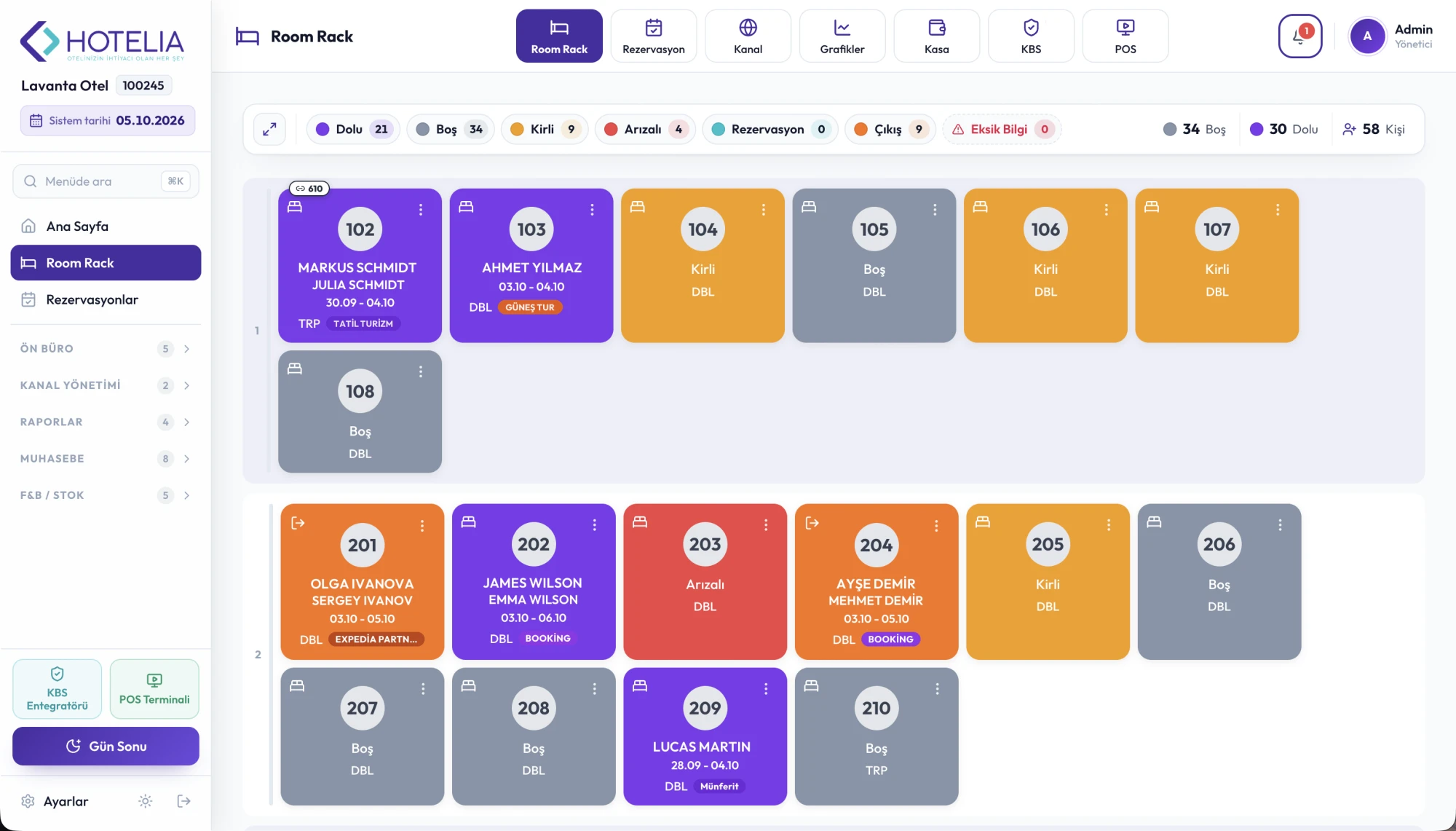The height and width of the screenshot is (831, 1456).
Task: Open POS Terminali shortcut
Action: pos(154,689)
